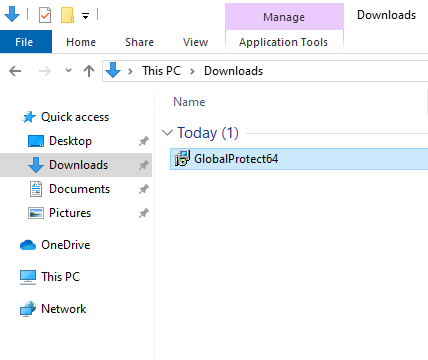Click the Properties checkmark icon in quick toolbar
Viewport: 428px width, 360px height.
(x=45, y=15)
